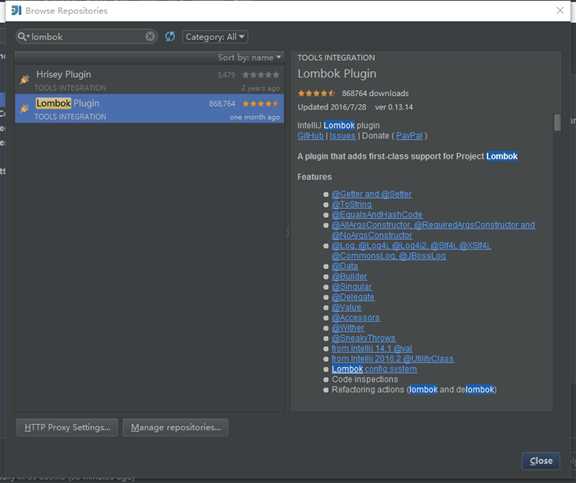Open the Sort by: name dropdown
The image size is (576, 483).
pyautogui.click(x=249, y=58)
